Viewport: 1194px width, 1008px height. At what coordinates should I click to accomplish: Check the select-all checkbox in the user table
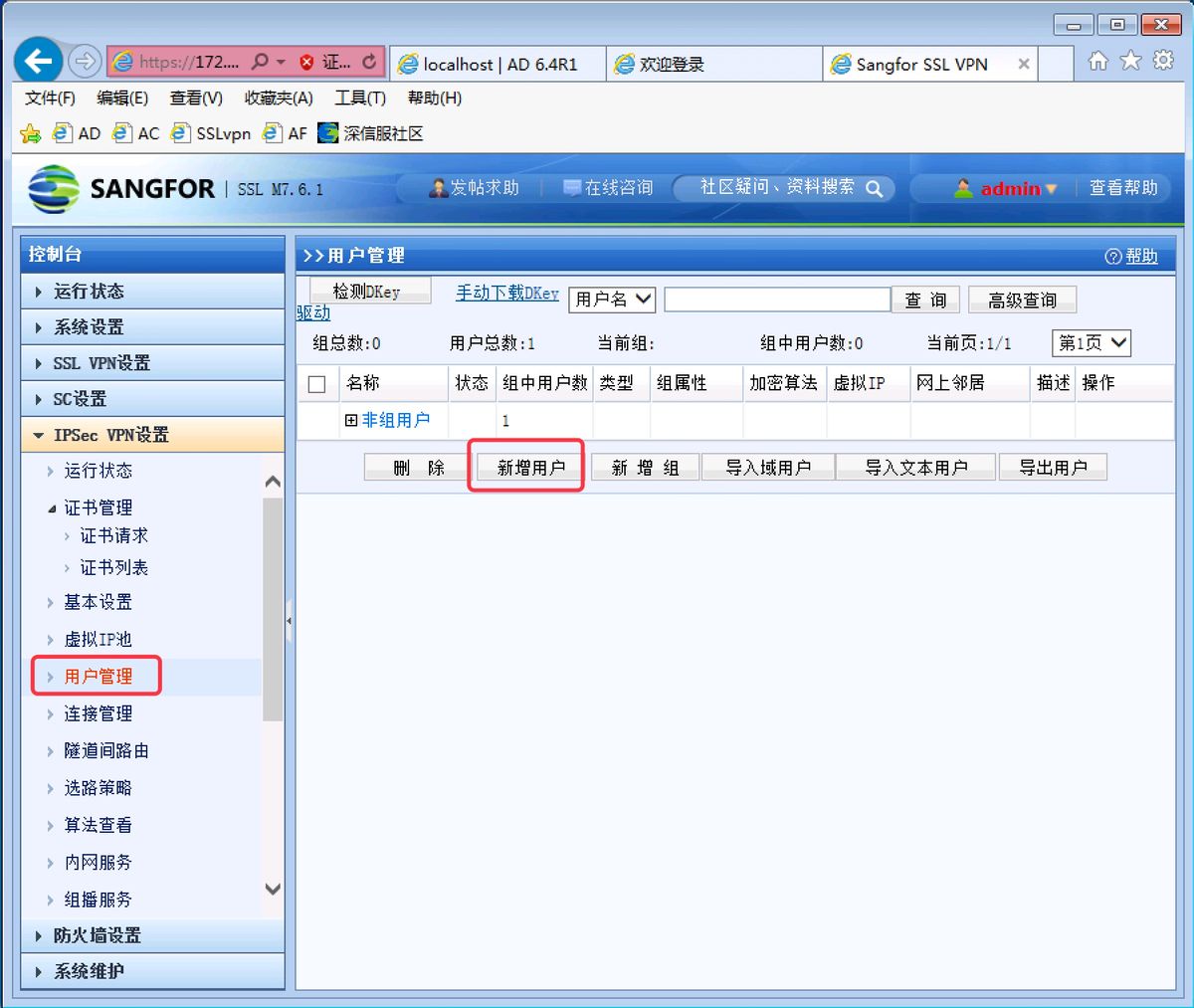point(315,383)
